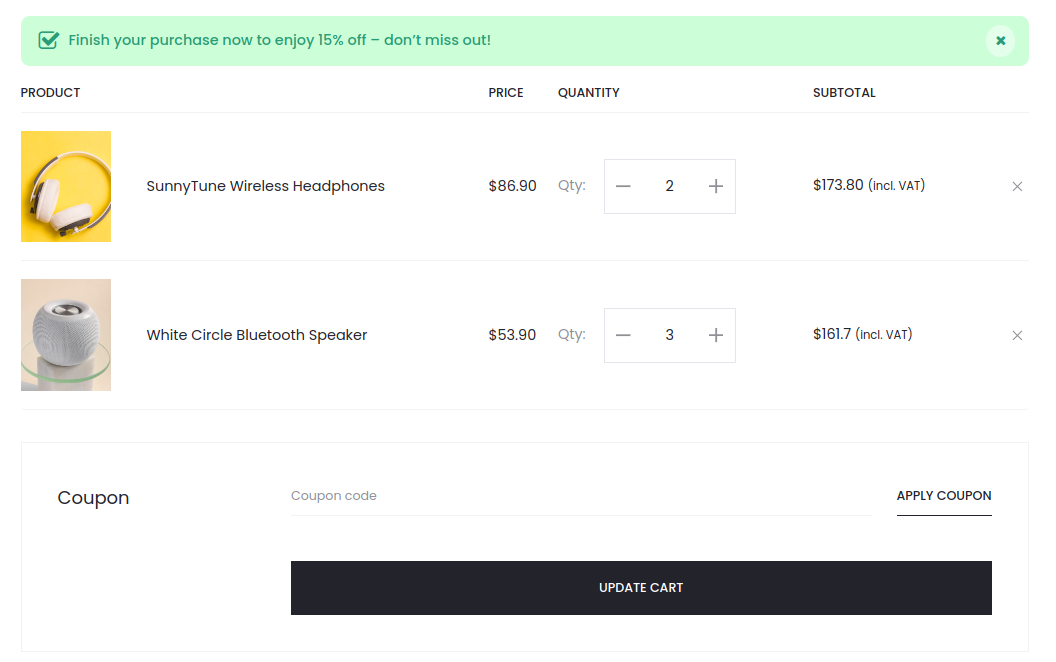
Task: Increase SunnyTune Wireless Headphones quantity
Action: 715,187
